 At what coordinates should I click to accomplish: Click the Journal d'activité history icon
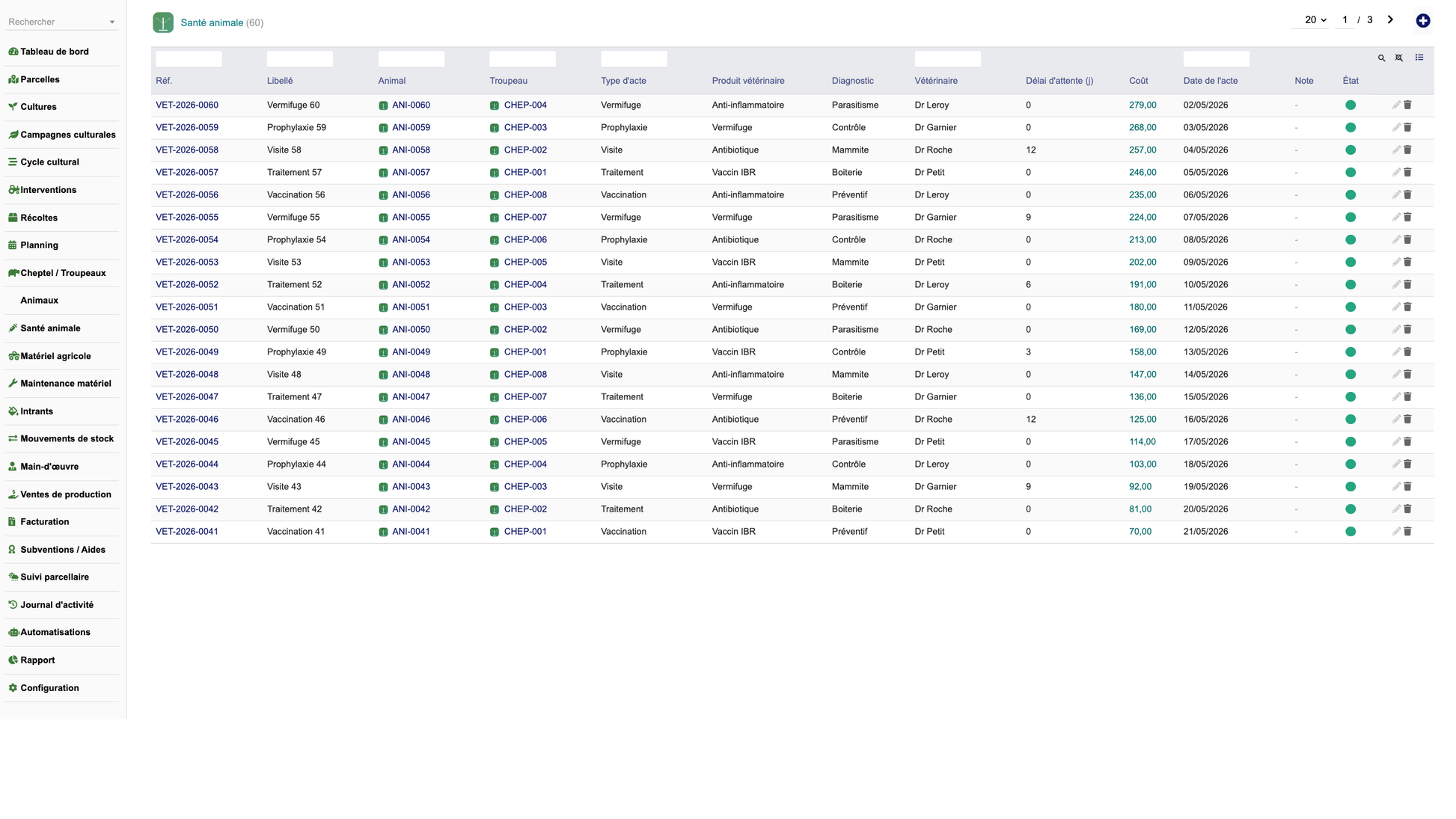13,605
